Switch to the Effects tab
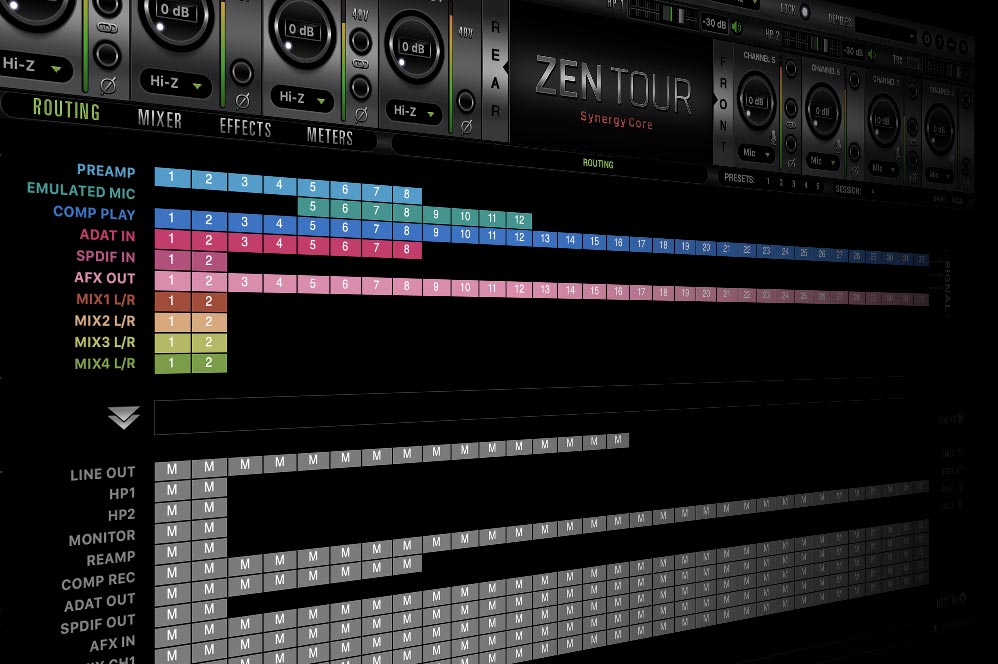 click(245, 128)
